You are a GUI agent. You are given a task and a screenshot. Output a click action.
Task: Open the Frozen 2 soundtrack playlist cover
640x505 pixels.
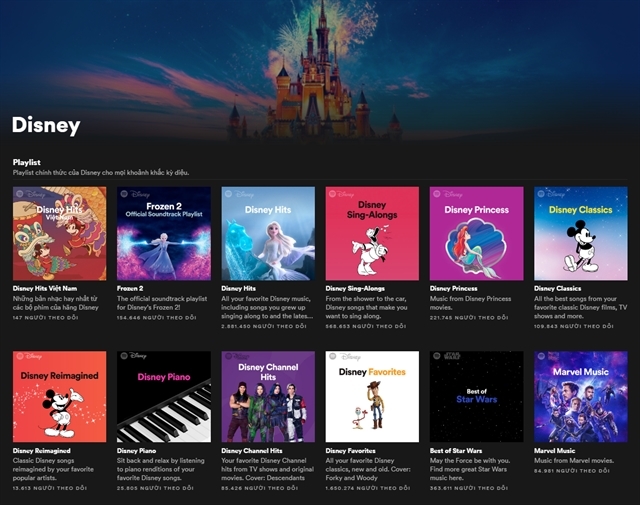tap(164, 234)
